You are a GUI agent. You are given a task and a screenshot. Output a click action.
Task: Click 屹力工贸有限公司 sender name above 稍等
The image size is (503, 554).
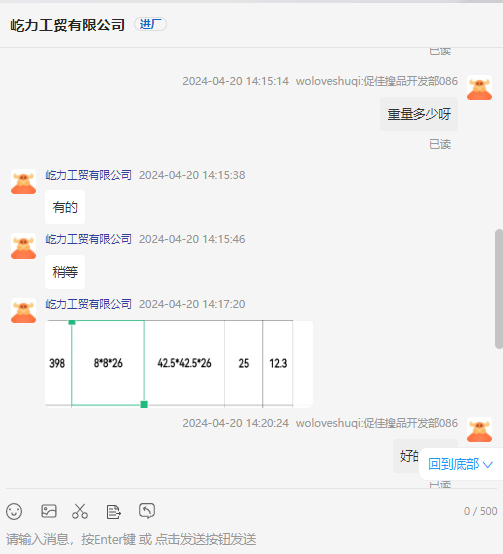[x=88, y=239]
